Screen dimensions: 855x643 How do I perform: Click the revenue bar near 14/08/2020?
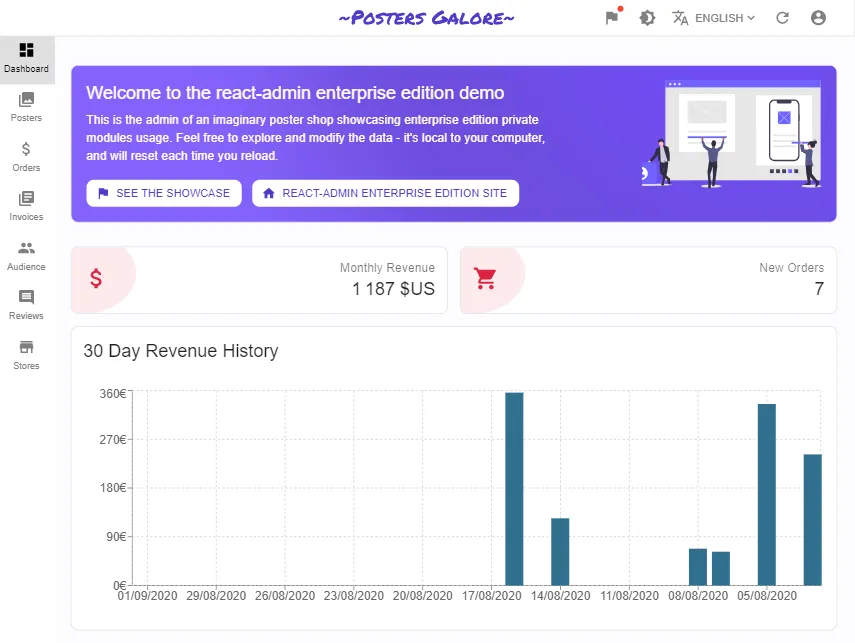(x=560, y=551)
